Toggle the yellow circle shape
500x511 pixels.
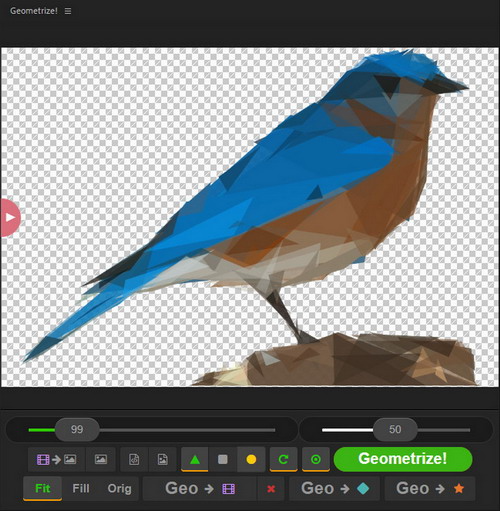[x=251, y=460]
